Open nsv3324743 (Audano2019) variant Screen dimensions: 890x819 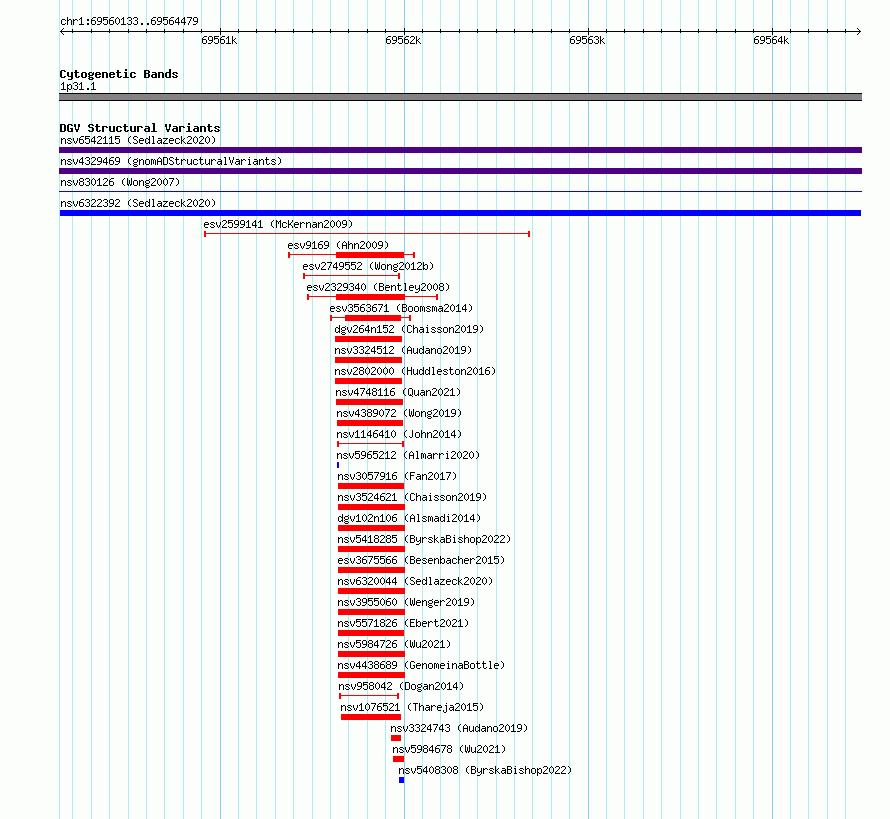tap(459, 728)
